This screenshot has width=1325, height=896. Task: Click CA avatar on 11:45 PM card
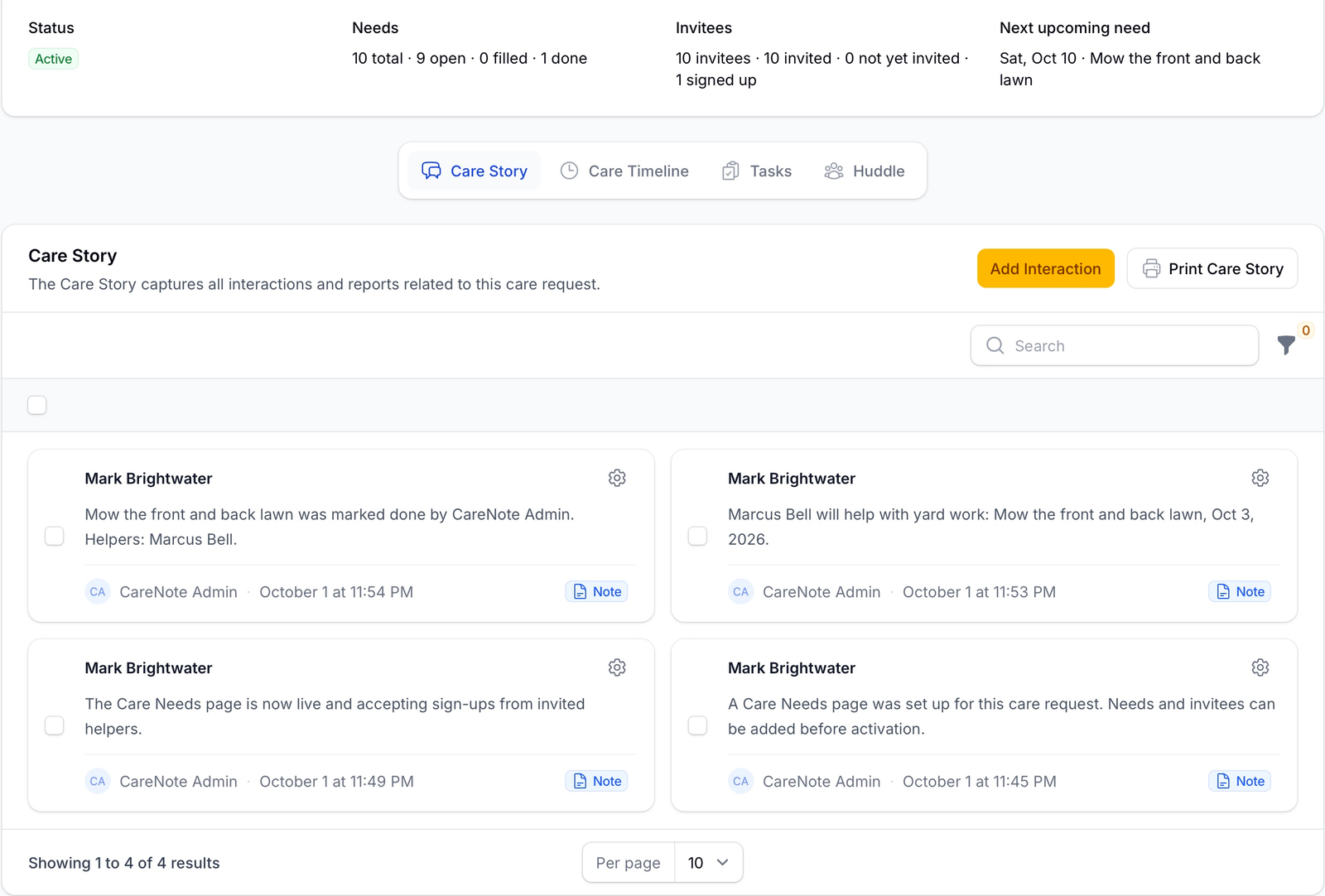(x=741, y=782)
